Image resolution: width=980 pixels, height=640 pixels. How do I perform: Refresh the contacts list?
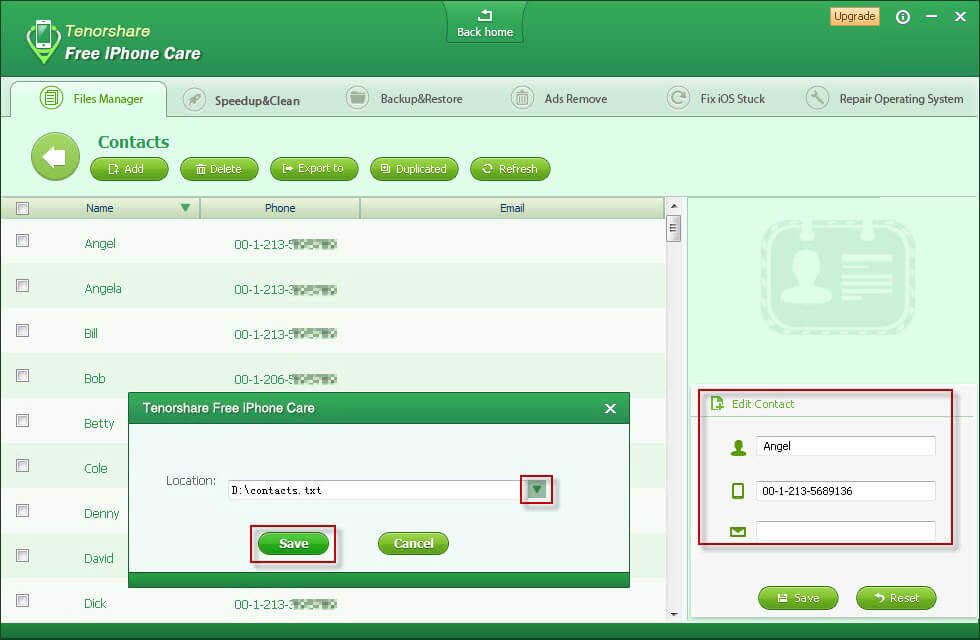[x=510, y=169]
